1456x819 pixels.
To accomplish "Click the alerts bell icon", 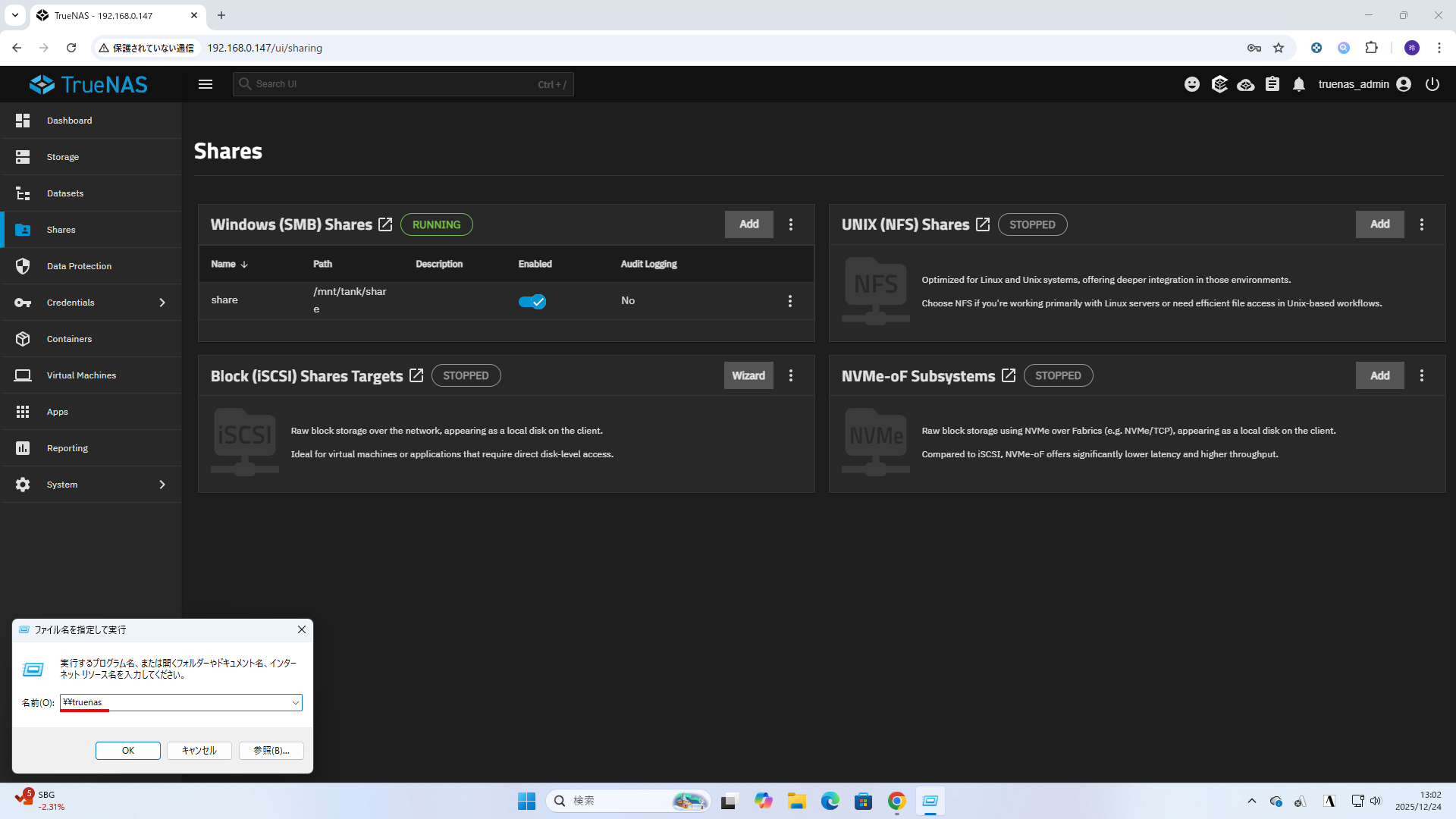I will pyautogui.click(x=1299, y=84).
